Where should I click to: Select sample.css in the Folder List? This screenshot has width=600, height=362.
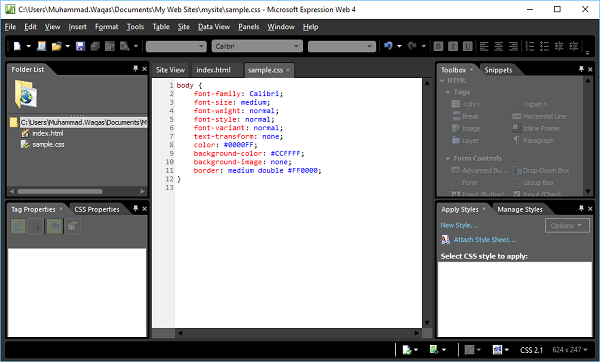click(x=48, y=144)
